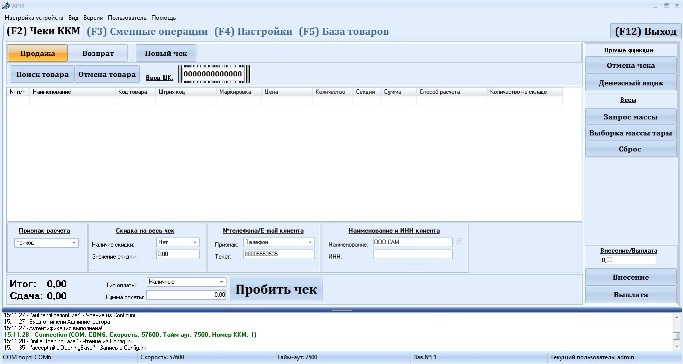
Task: Expand the Наличие скидки dropdown
Action: [178, 242]
